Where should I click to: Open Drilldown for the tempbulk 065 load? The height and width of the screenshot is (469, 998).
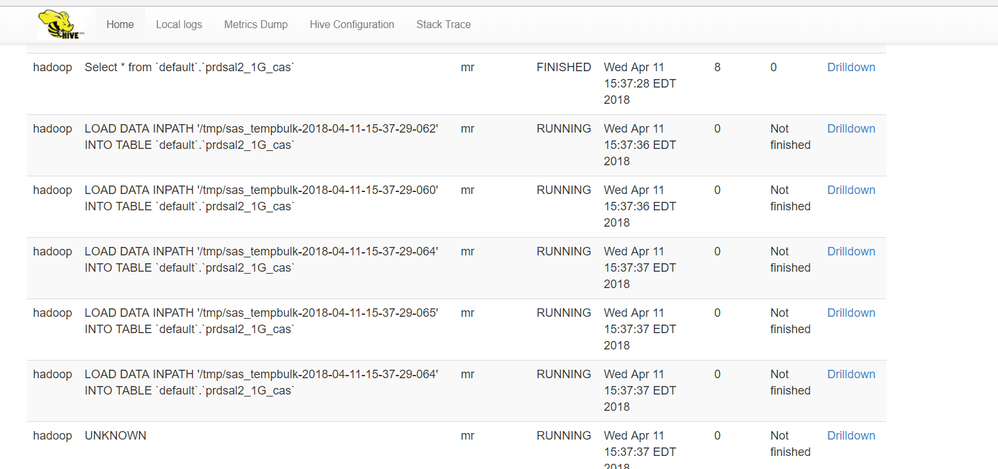click(851, 313)
